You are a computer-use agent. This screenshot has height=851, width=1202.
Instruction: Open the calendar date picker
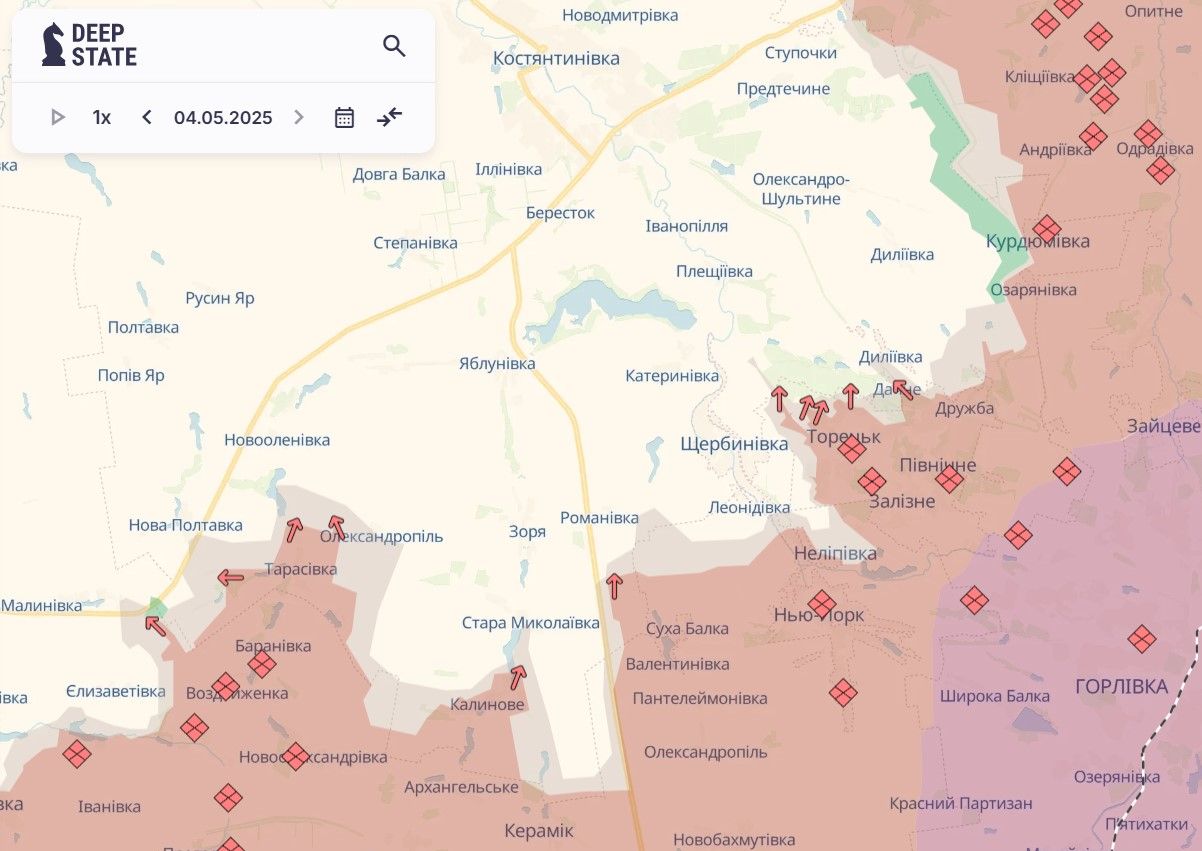click(x=344, y=118)
